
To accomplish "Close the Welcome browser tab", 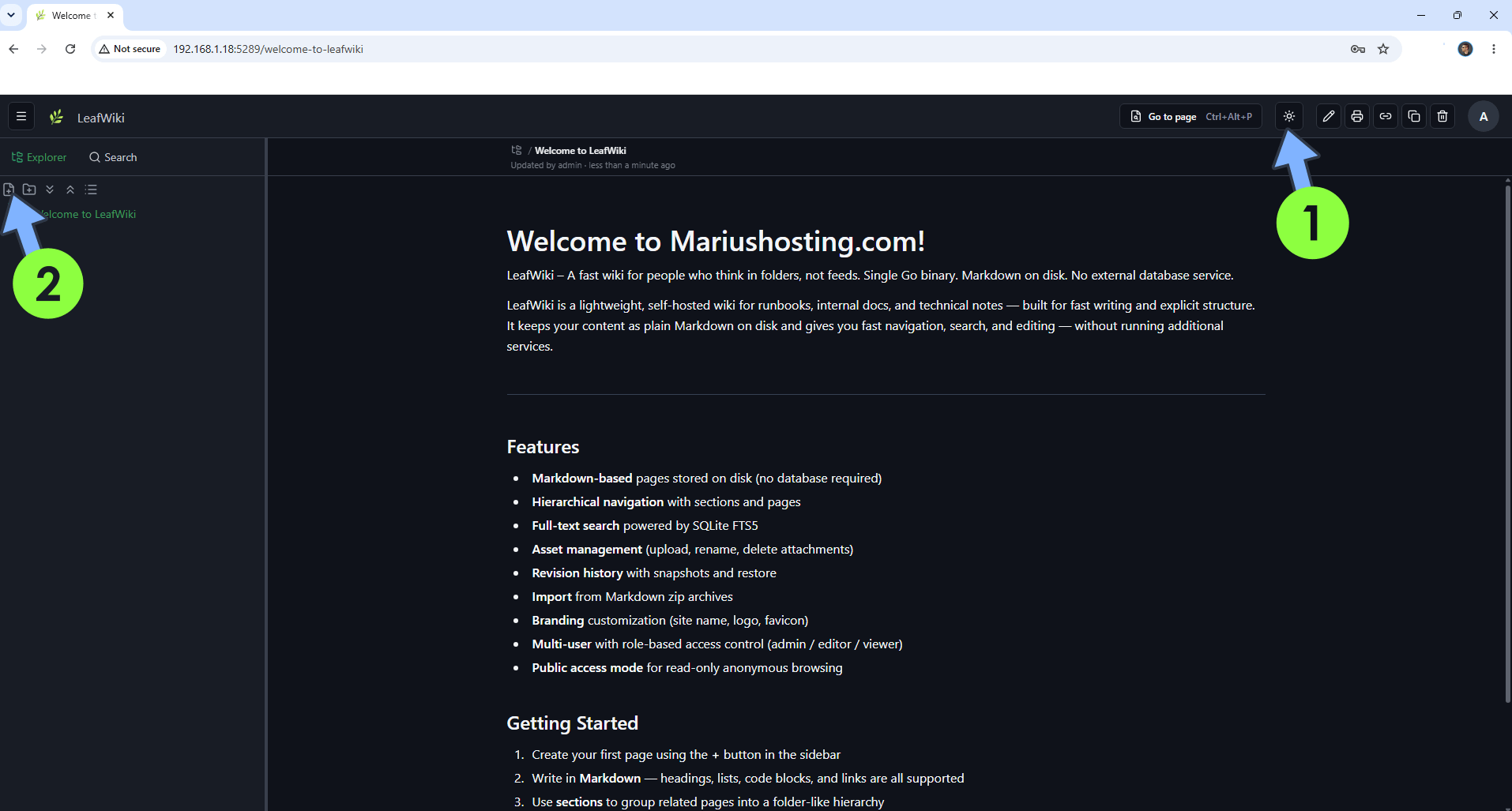I will tap(111, 15).
